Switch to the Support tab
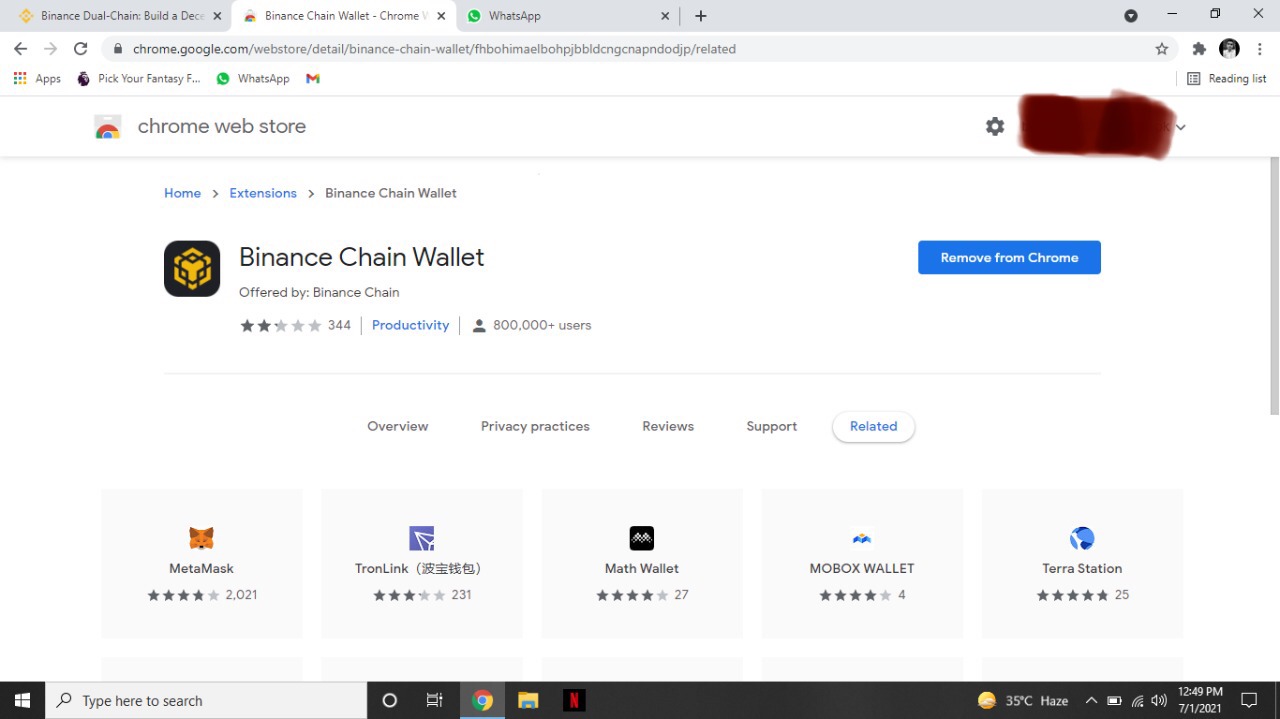This screenshot has width=1280, height=719. pos(772,426)
